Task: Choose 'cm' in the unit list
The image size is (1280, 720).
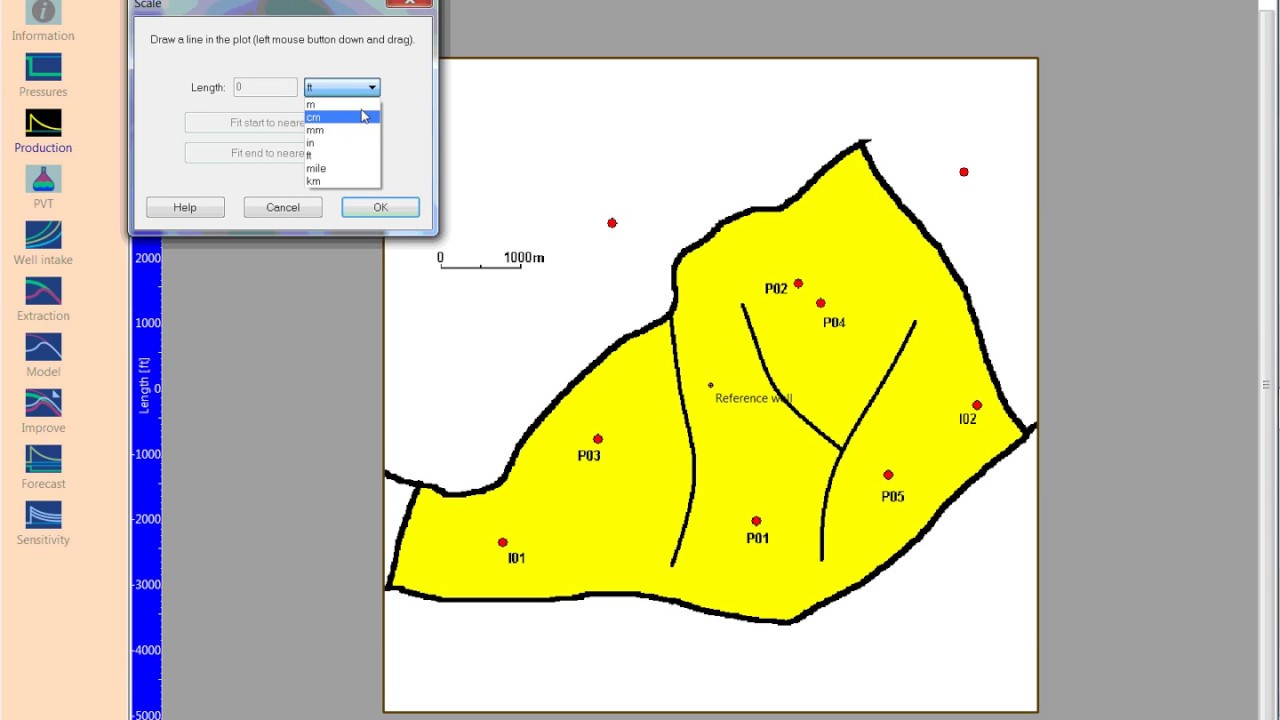Action: (342, 117)
